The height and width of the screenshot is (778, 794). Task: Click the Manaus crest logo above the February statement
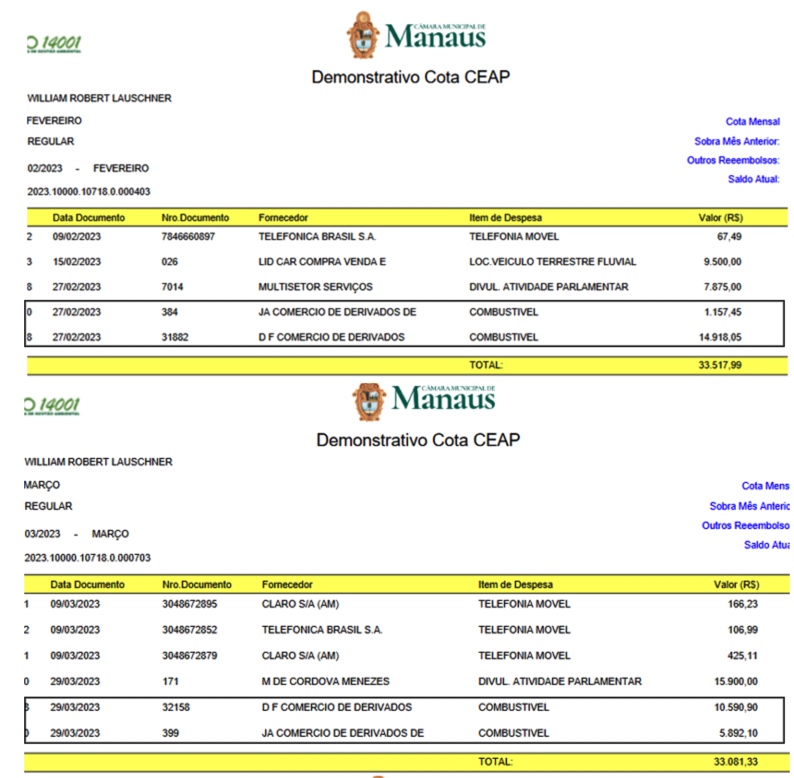click(x=364, y=35)
